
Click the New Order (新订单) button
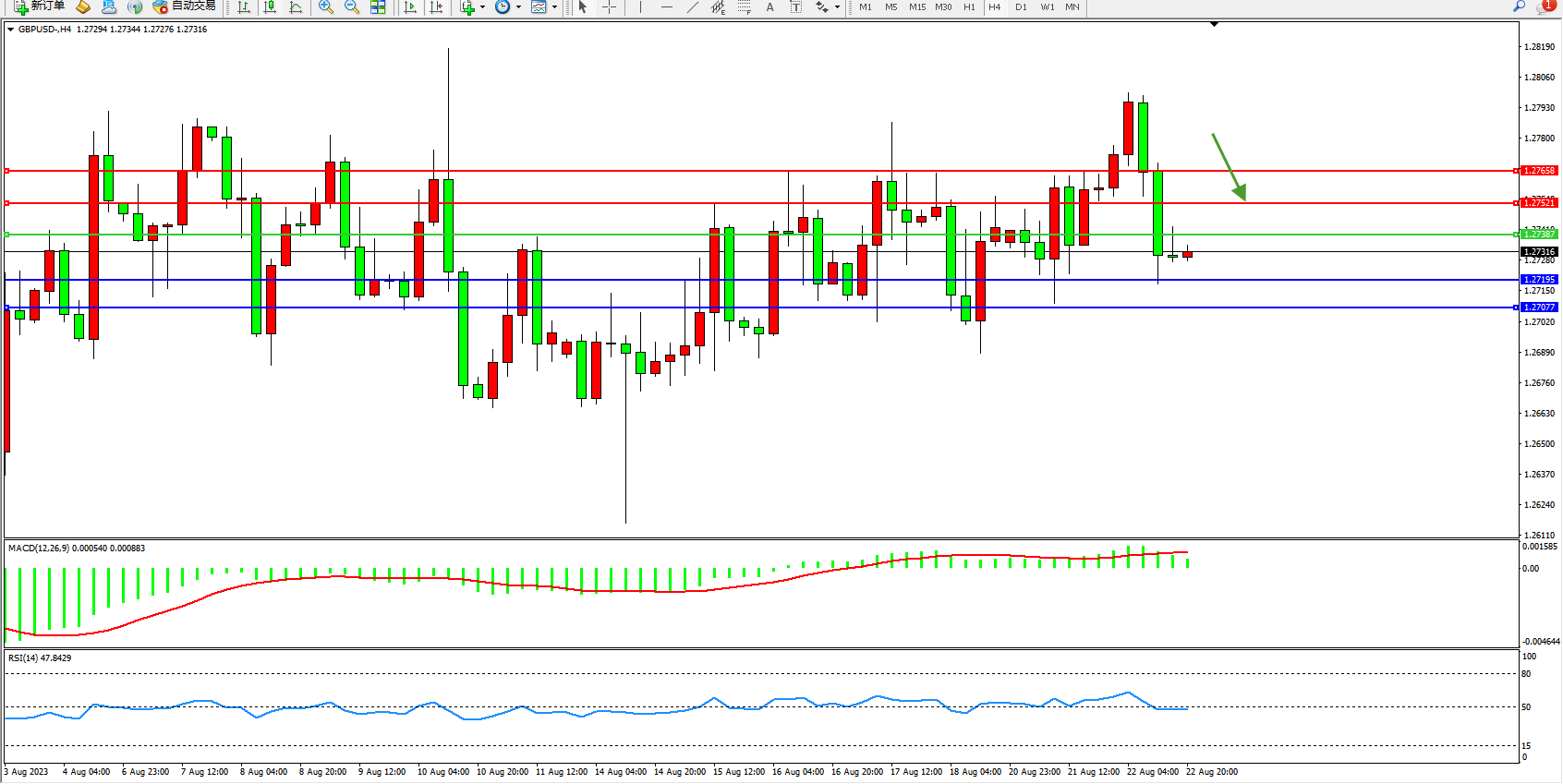coord(39,6)
